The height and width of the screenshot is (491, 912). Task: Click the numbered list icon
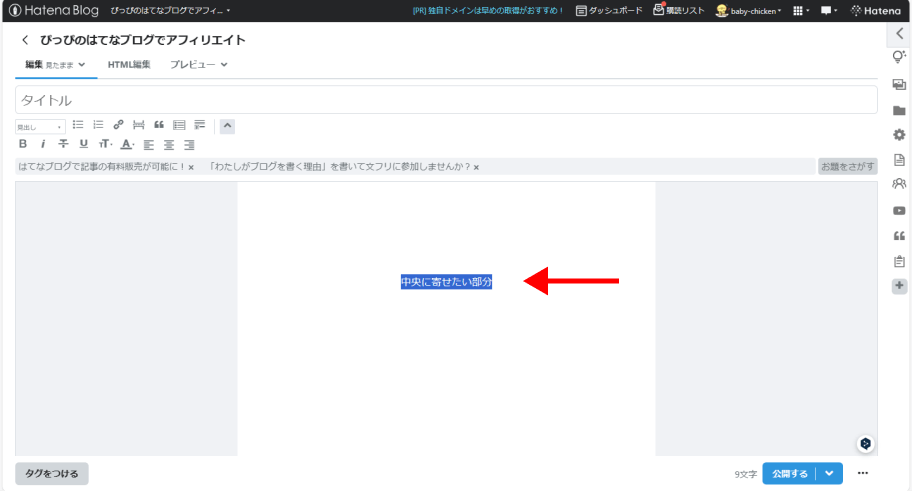(x=98, y=125)
